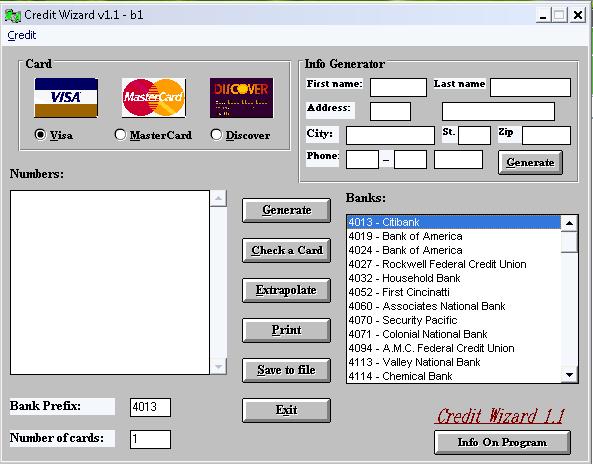Click the Extrapolate button
This screenshot has width=593, height=464.
pos(286,290)
